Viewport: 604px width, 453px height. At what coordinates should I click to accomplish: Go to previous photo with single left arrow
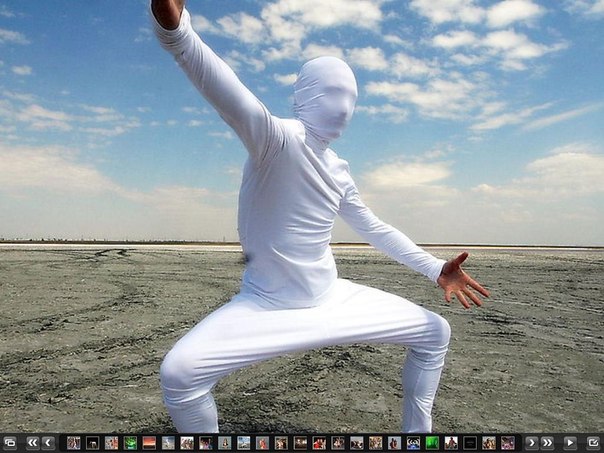click(x=48, y=442)
